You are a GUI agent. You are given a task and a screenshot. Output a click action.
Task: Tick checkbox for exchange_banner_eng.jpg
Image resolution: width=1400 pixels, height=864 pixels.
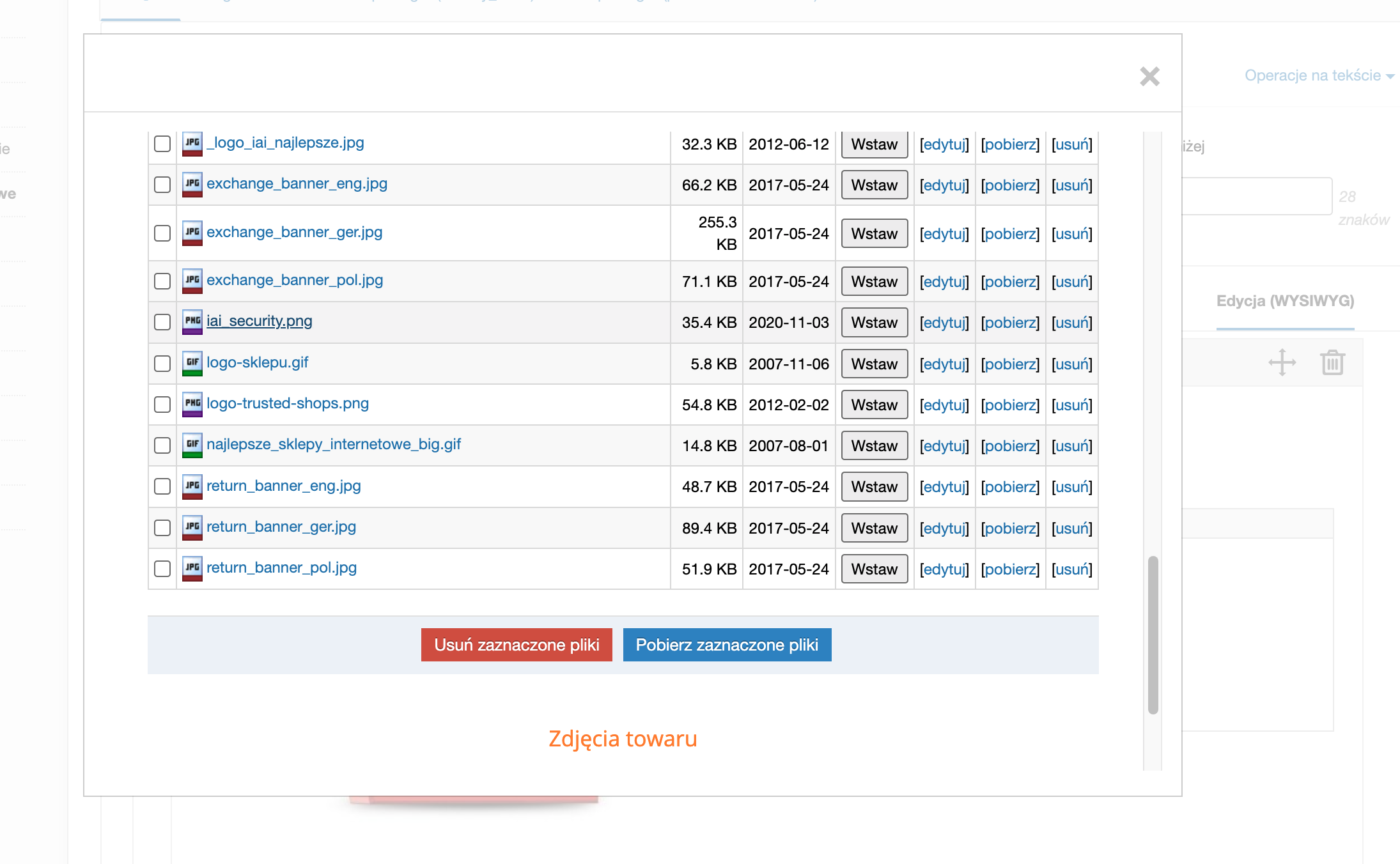click(162, 185)
